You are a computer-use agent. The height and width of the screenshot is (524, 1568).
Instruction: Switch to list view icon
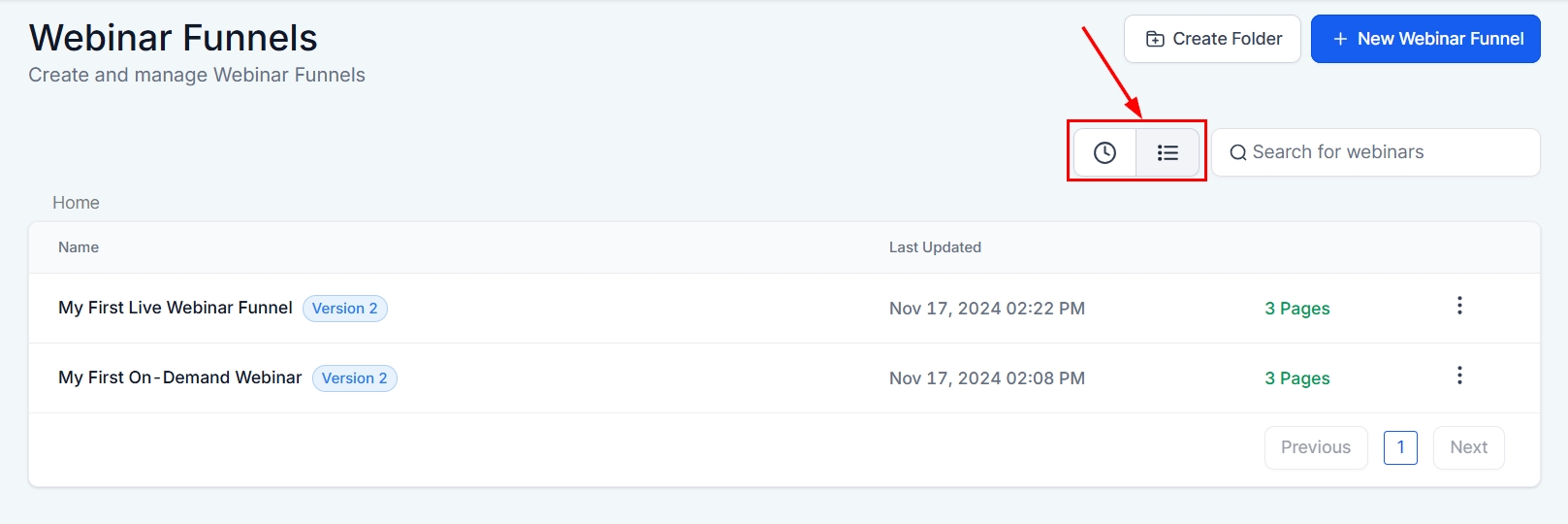1168,152
